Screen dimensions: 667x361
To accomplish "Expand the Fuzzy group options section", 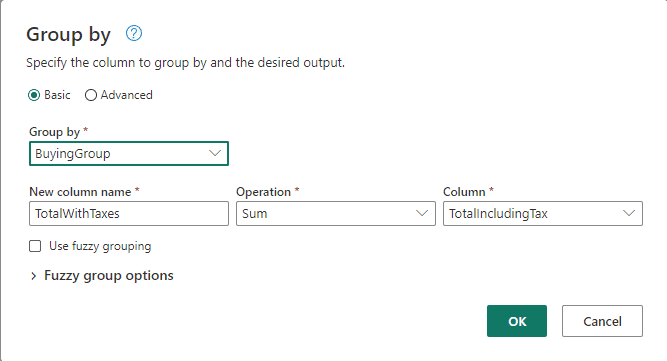I will pyautogui.click(x=102, y=276).
